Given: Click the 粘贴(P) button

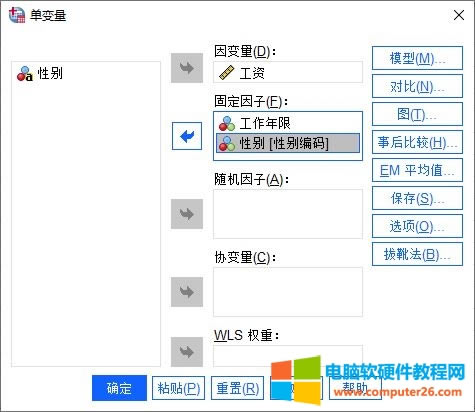Looking at the screenshot, I should click(178, 388).
